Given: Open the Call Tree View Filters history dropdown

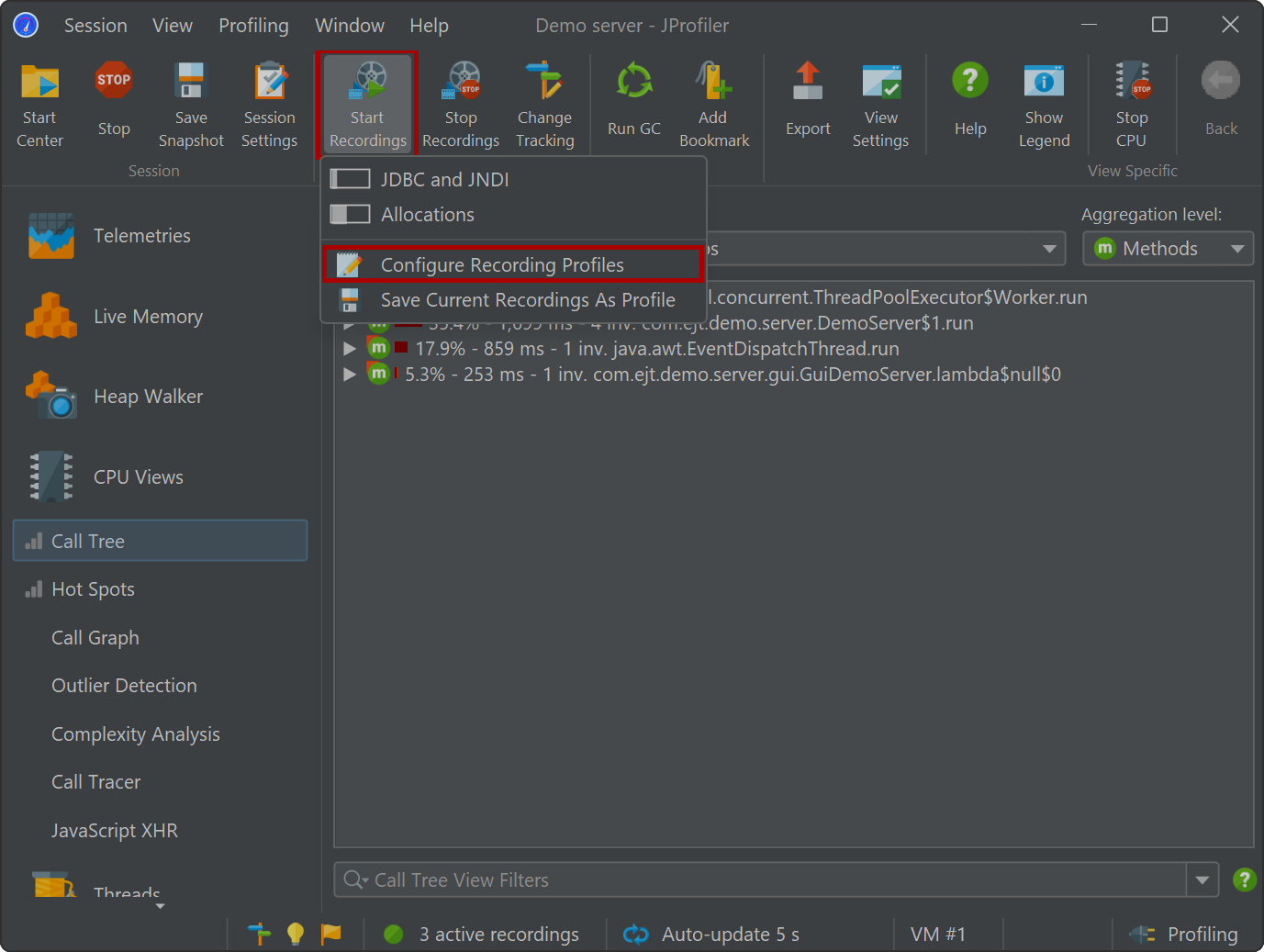Looking at the screenshot, I should pos(1202,879).
